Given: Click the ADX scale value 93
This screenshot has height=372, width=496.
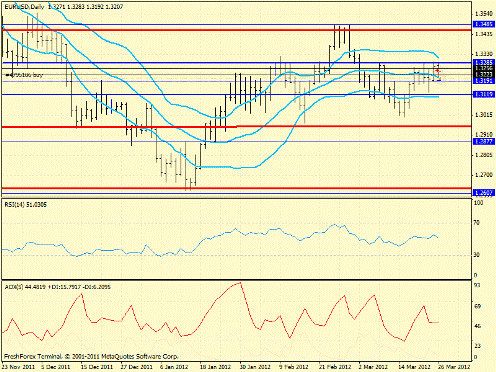Looking at the screenshot, I should tap(477, 286).
